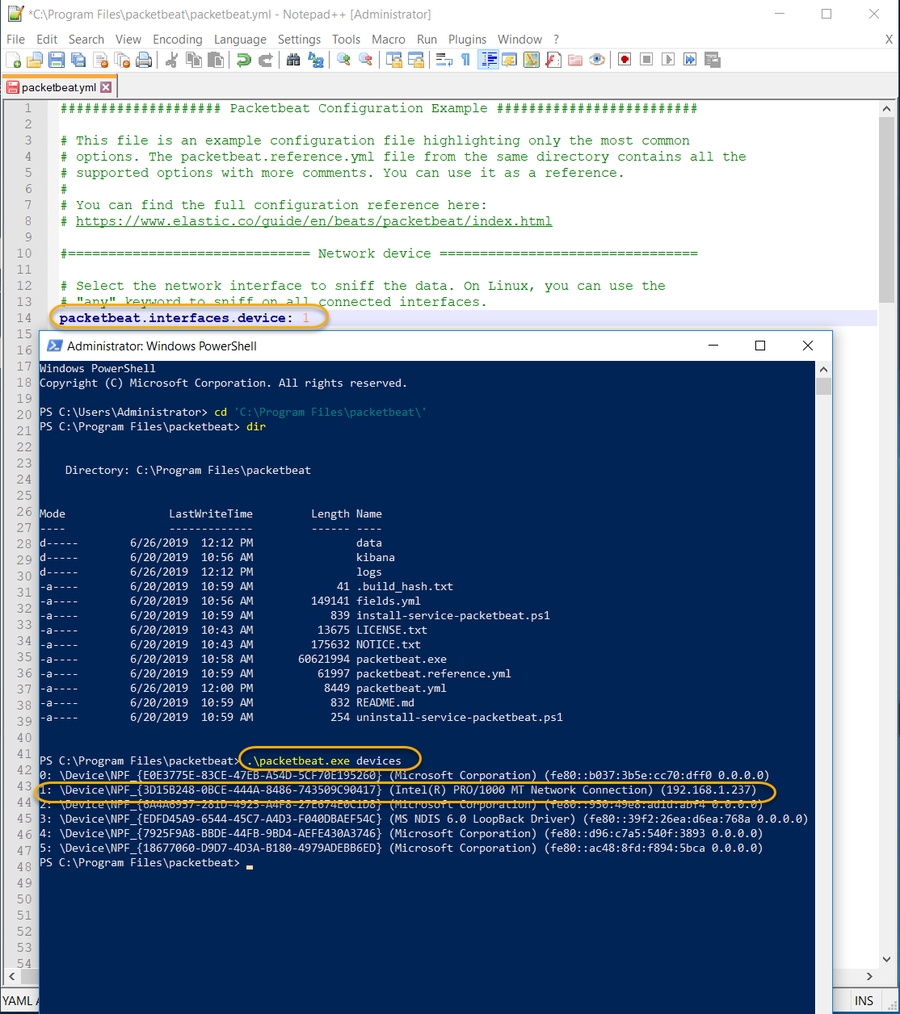The image size is (900, 1014).
Task: Click the Print icon in toolbar
Action: [144, 60]
